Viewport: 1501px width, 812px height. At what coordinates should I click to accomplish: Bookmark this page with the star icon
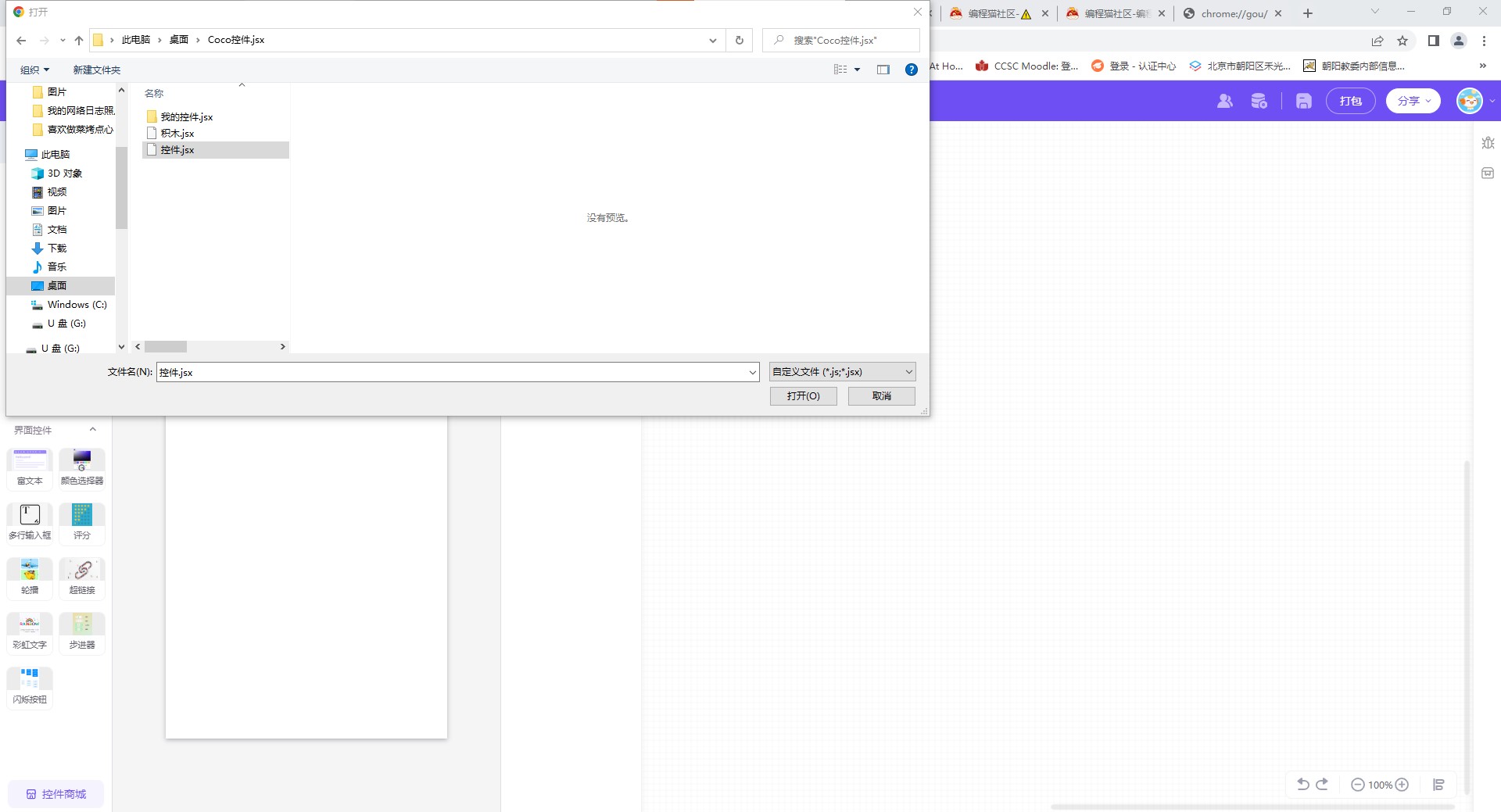coord(1402,41)
